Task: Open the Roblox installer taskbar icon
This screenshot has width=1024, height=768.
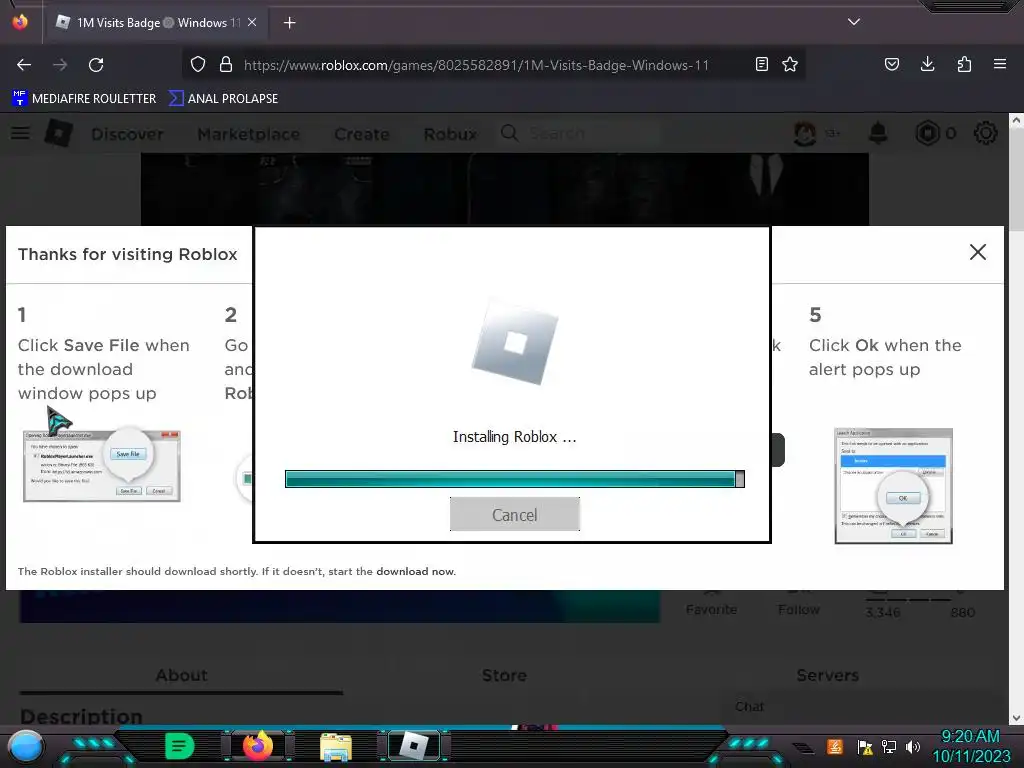Action: pos(413,746)
